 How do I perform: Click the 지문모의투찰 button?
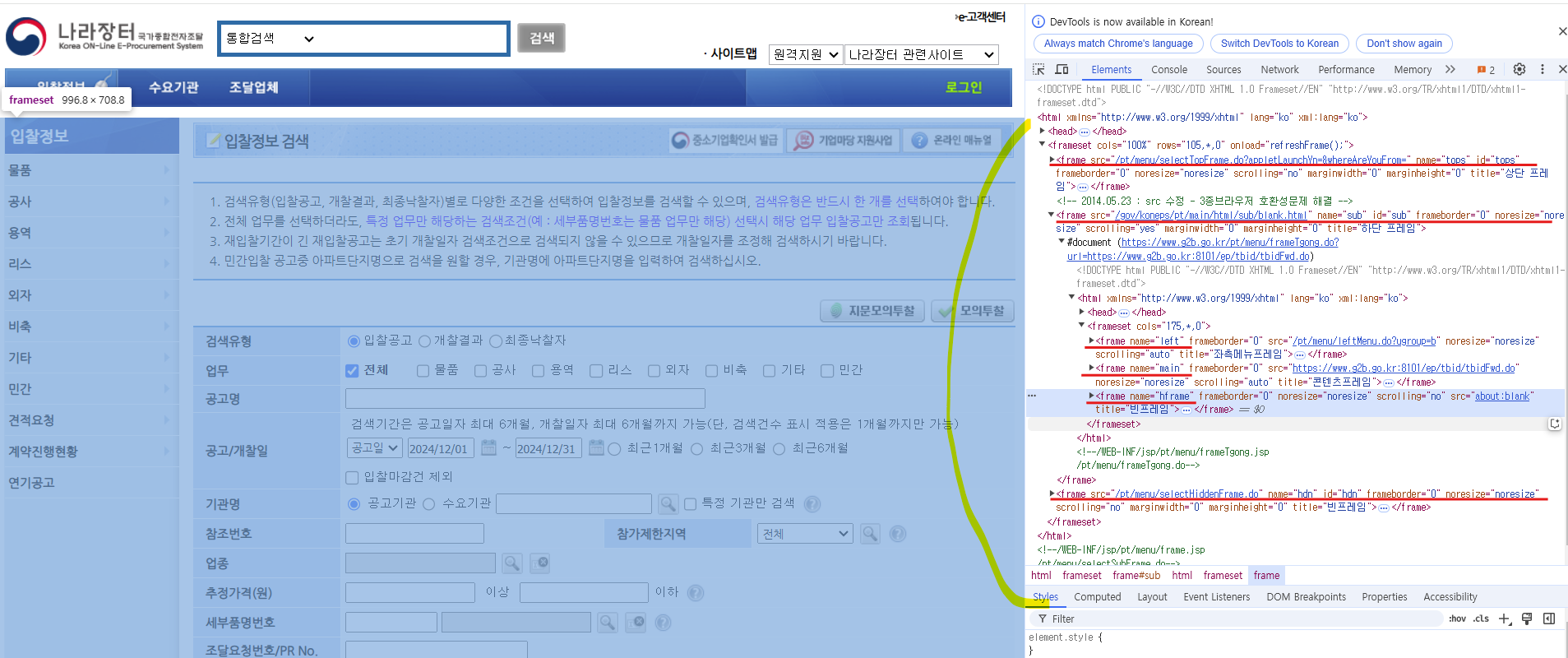[x=872, y=311]
